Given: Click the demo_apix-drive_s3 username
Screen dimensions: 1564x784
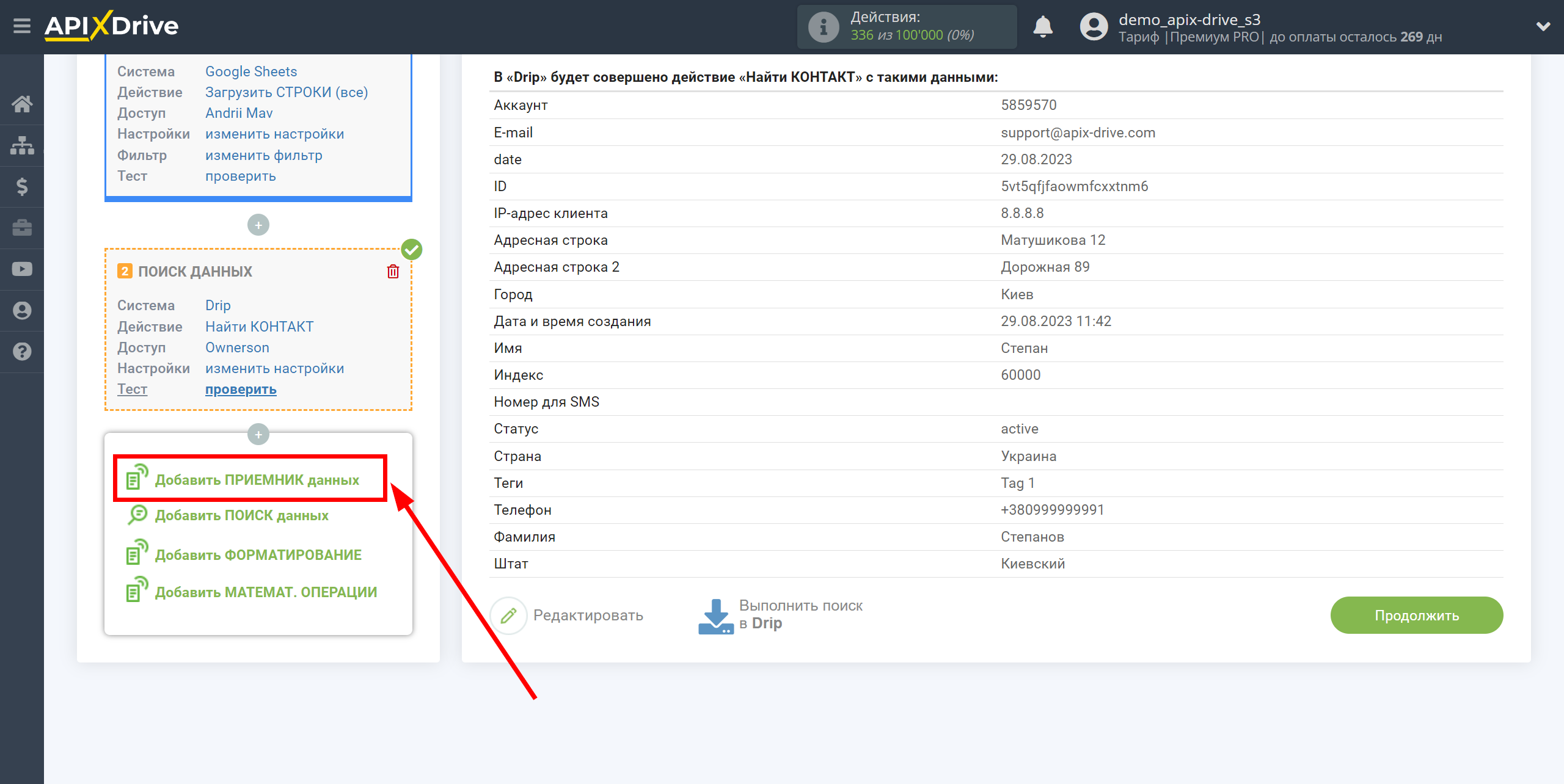Looking at the screenshot, I should click(1189, 20).
